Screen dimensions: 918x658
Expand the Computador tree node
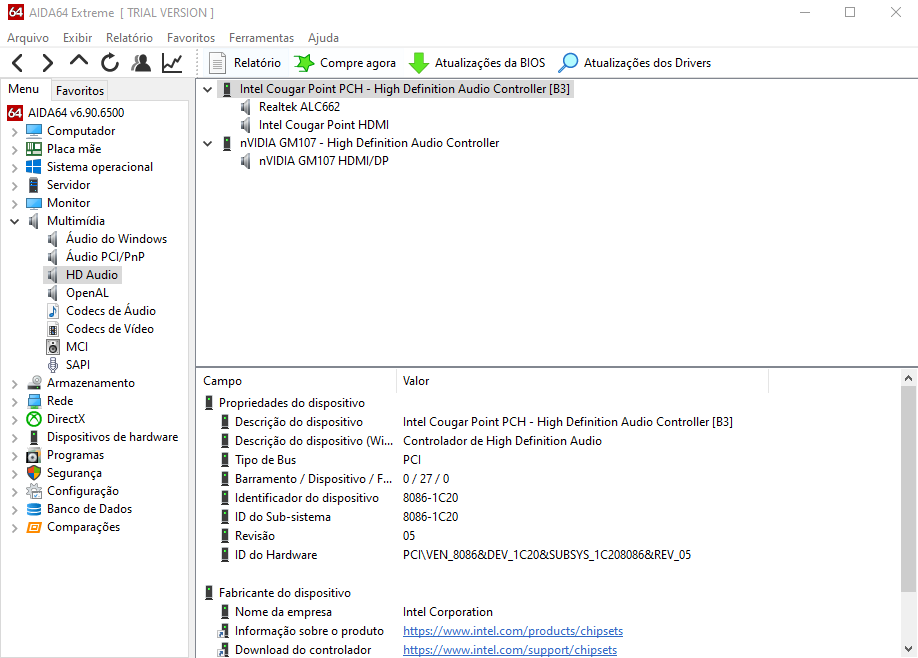pos(15,131)
